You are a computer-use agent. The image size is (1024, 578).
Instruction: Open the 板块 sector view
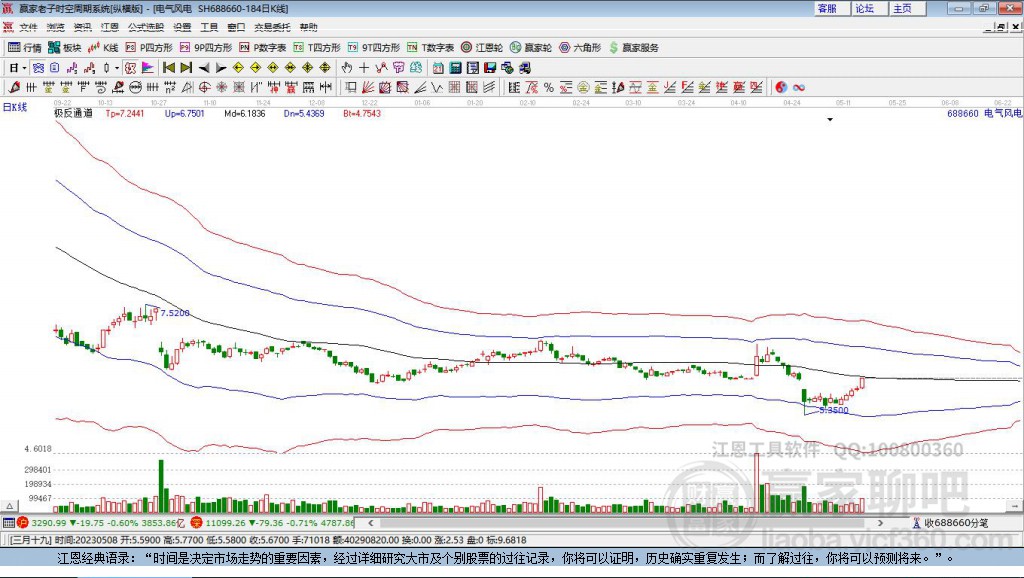click(x=65, y=47)
